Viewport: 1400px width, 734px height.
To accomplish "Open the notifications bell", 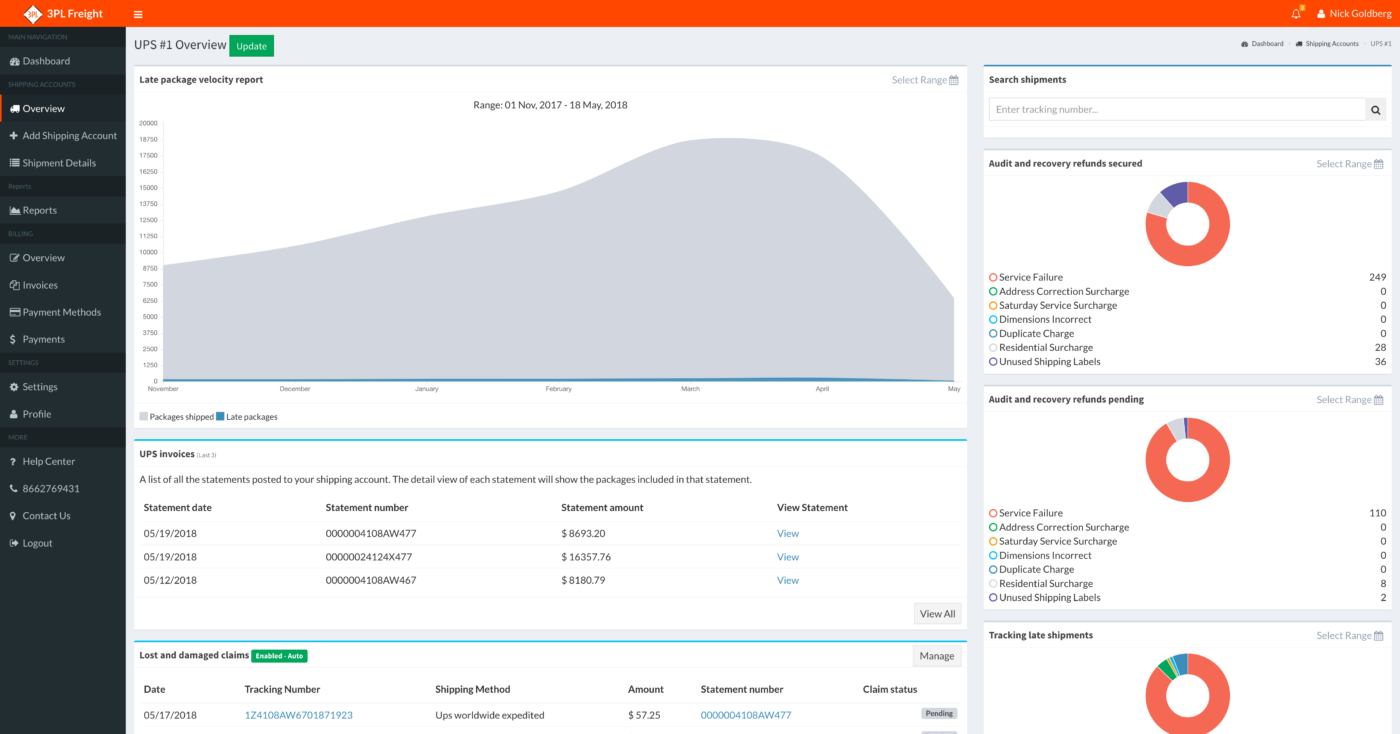I will coord(1297,13).
